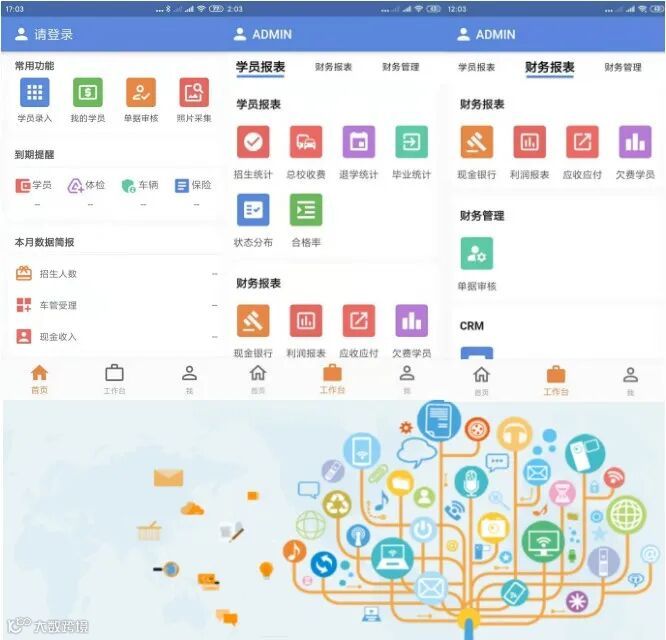Go to 首页 in right screen
Image resolution: width=666 pixels, height=640 pixels.
pos(481,381)
